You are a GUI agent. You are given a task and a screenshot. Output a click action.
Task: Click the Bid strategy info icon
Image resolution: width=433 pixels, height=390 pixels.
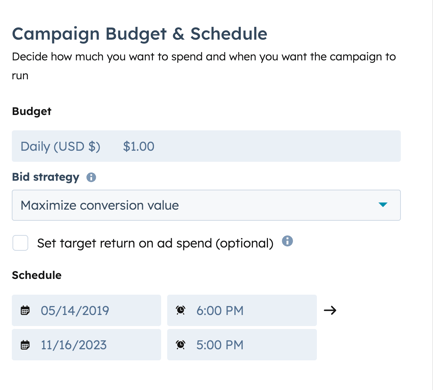[x=91, y=177]
